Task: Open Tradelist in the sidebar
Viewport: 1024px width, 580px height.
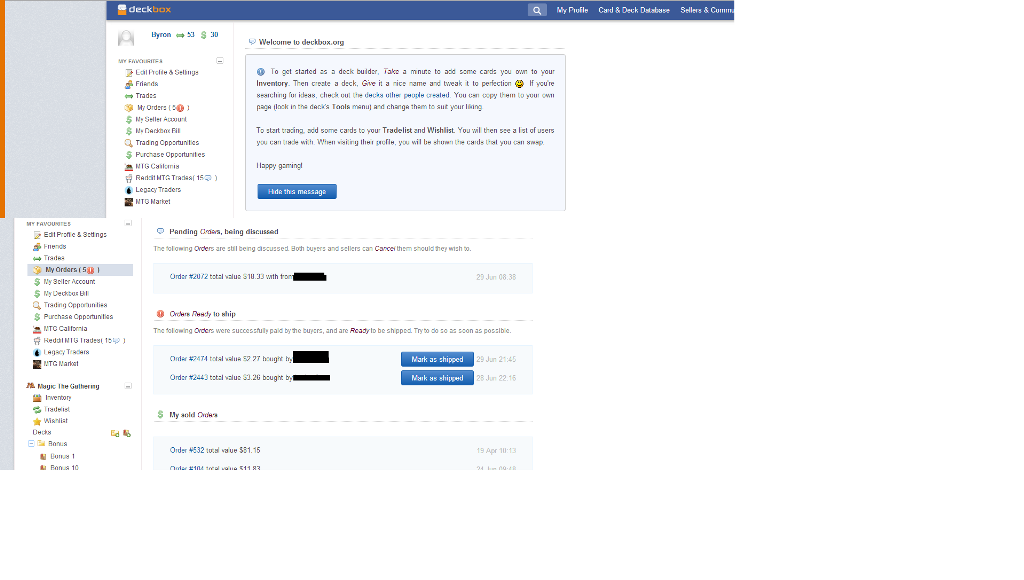Action: coord(57,409)
